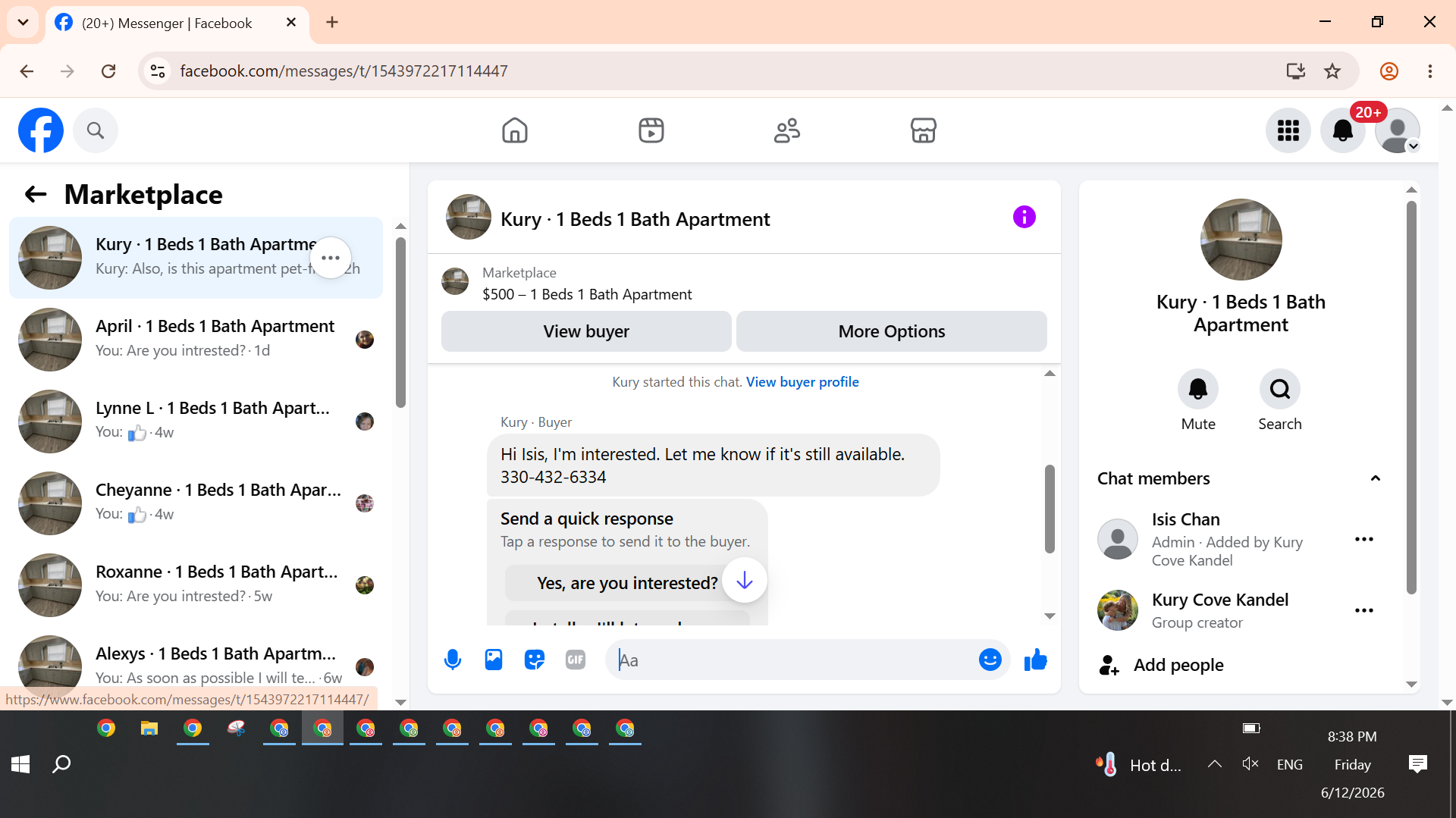Click the large listing photo in info panel
This screenshot has height=818, width=1456.
click(1241, 240)
